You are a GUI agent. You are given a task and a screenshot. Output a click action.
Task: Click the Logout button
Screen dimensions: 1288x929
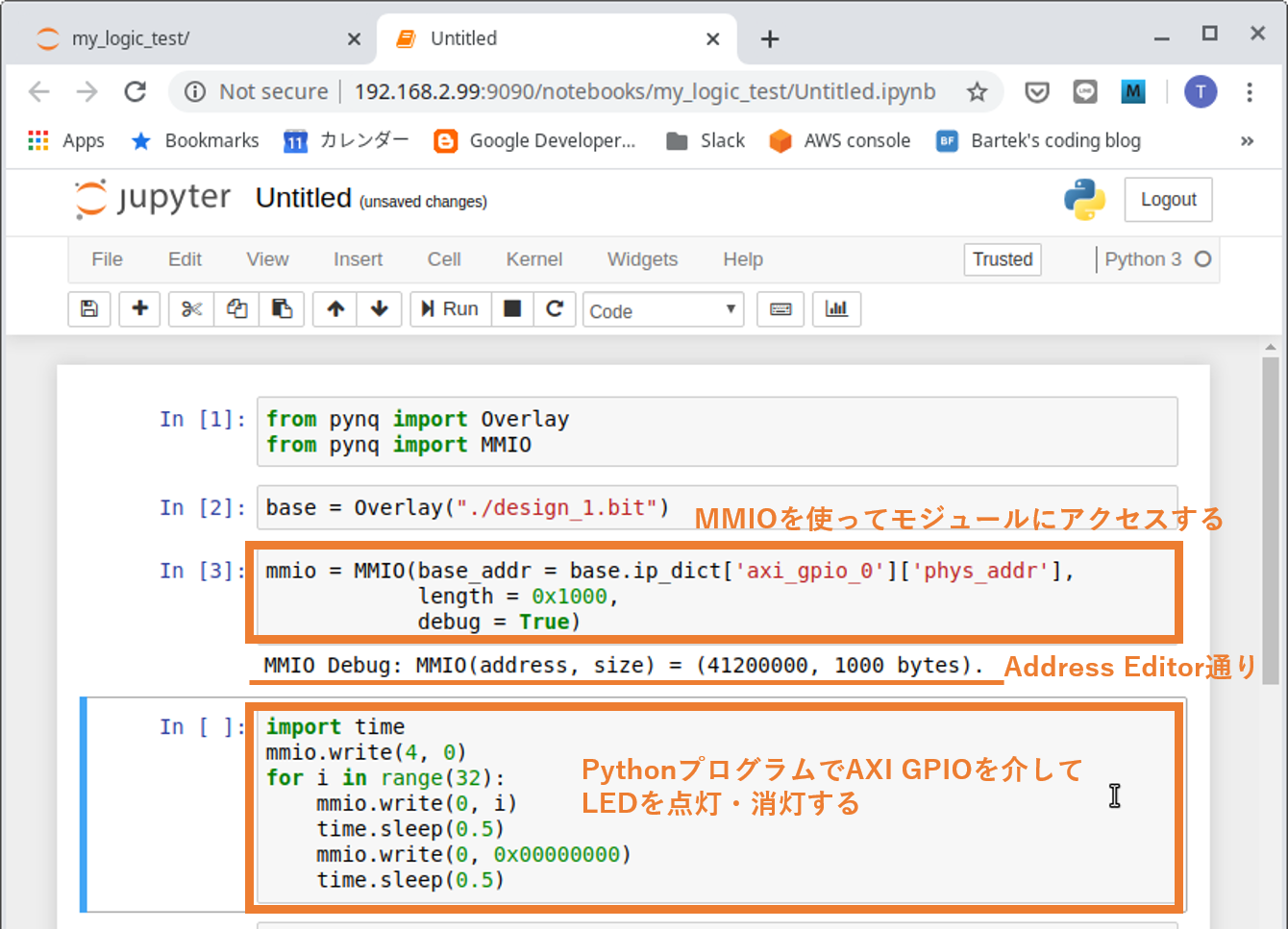point(1168,199)
